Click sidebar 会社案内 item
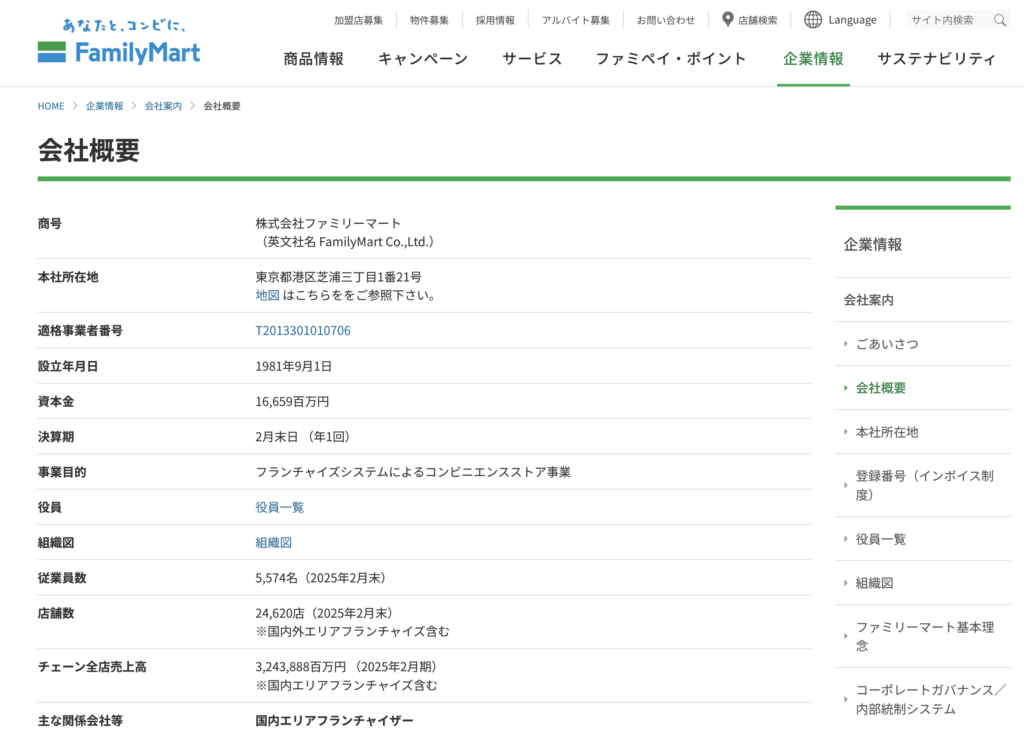Image resolution: width=1024 pixels, height=730 pixels. [x=869, y=300]
